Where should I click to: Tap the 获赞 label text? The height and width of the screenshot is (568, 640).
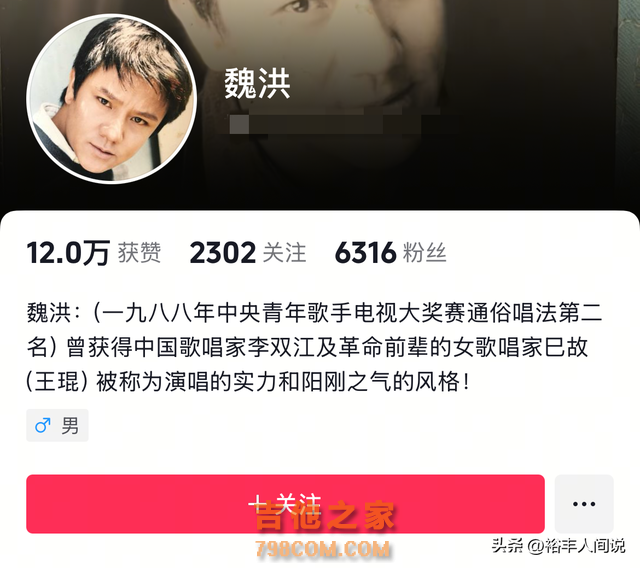(x=140, y=253)
